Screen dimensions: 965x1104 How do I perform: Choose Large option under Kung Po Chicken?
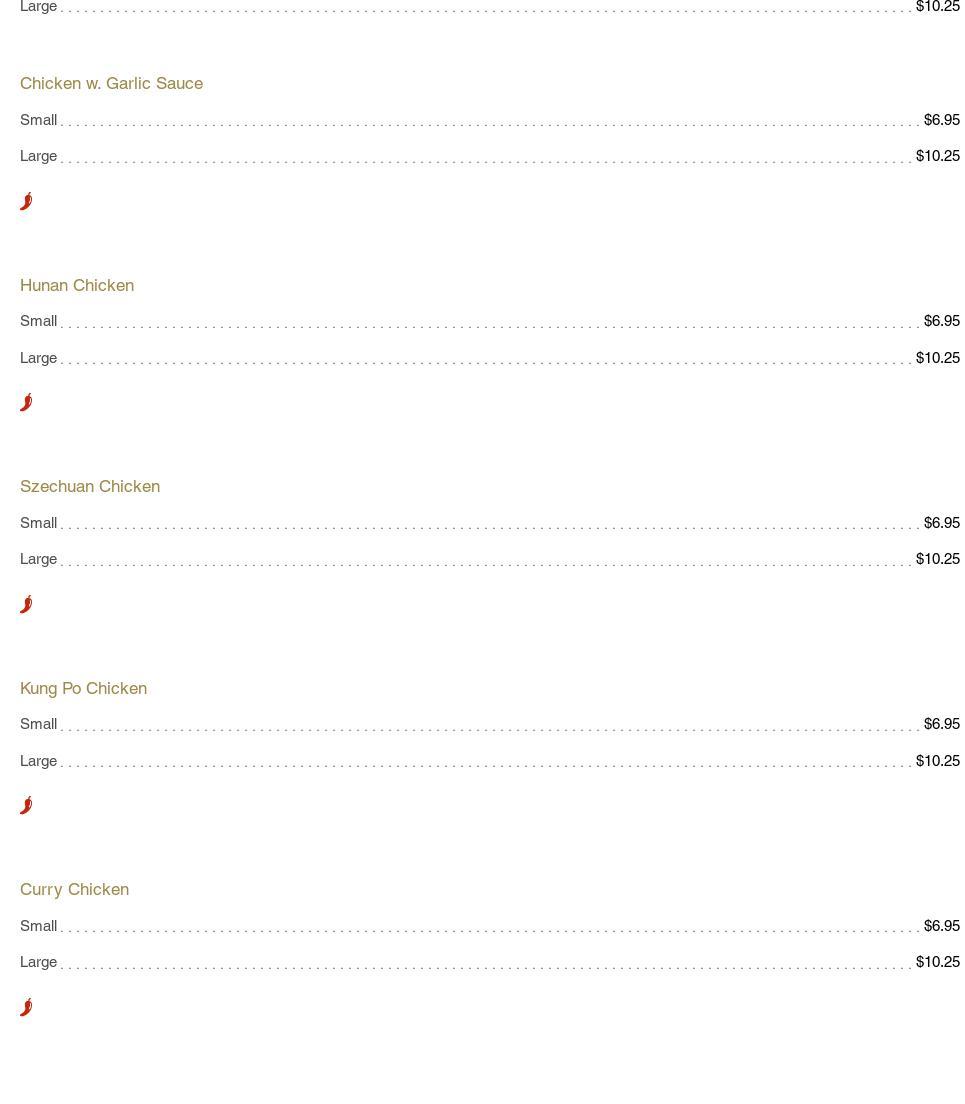pyautogui.click(x=38, y=761)
